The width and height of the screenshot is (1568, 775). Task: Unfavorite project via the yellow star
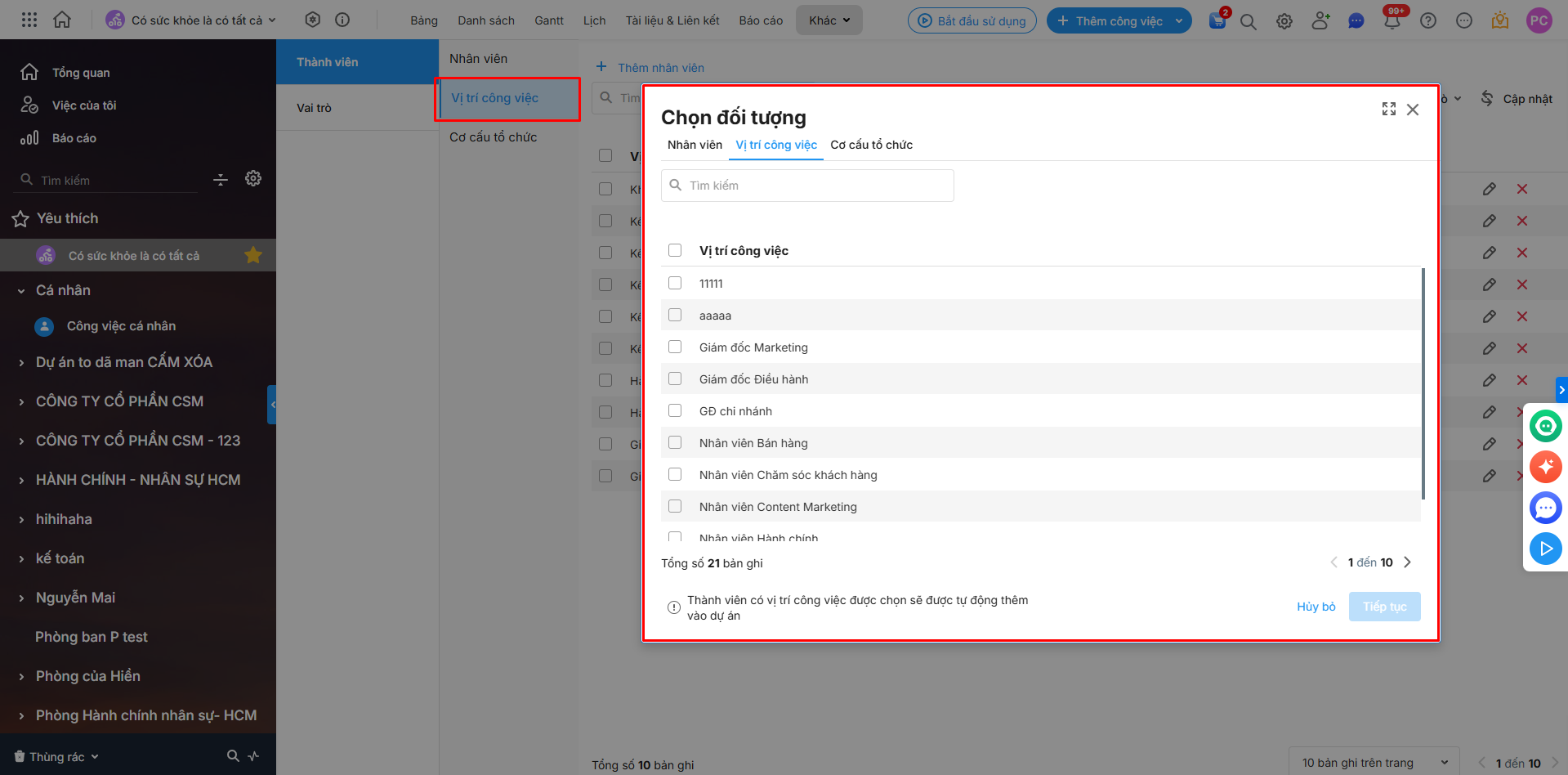point(253,256)
